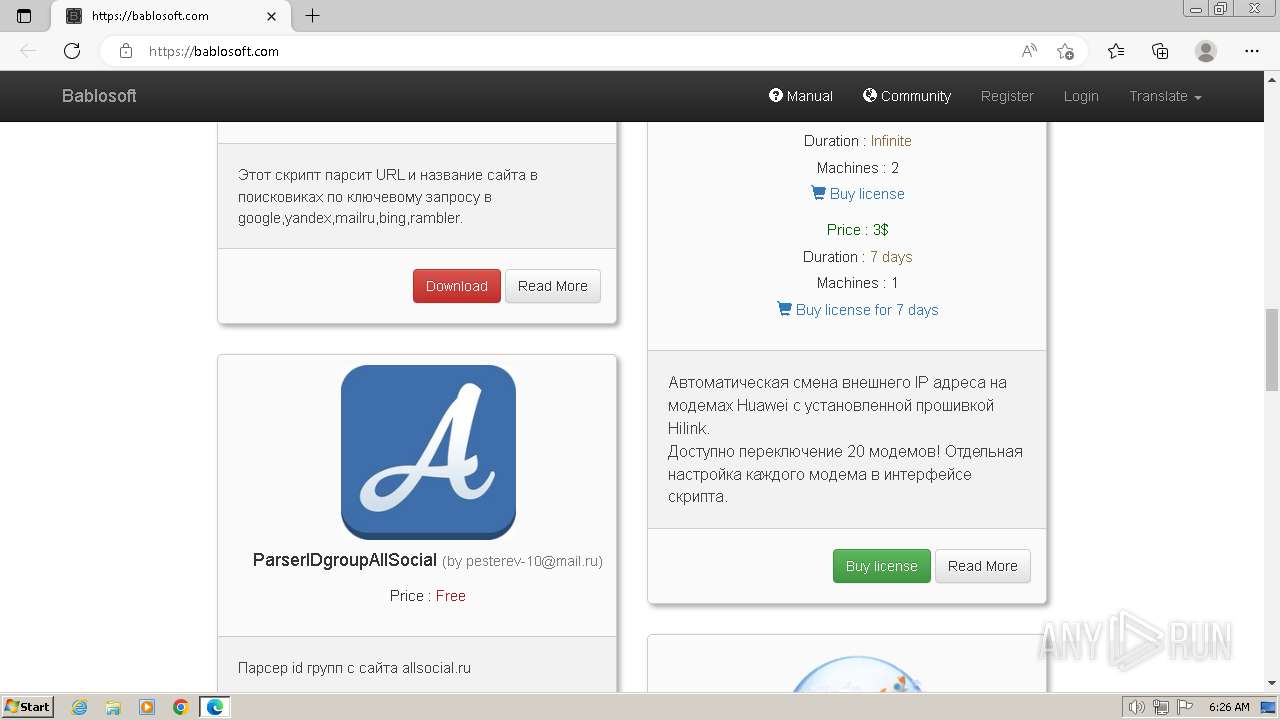Open browser Collections
The width and height of the screenshot is (1280, 720).
tap(1160, 51)
